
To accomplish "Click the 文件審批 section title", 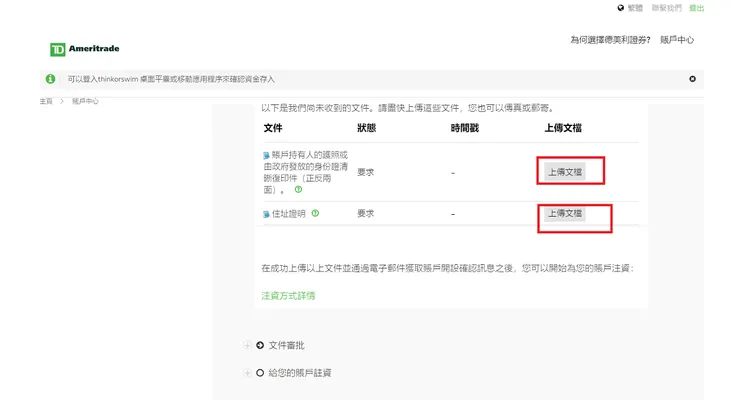I will point(286,345).
